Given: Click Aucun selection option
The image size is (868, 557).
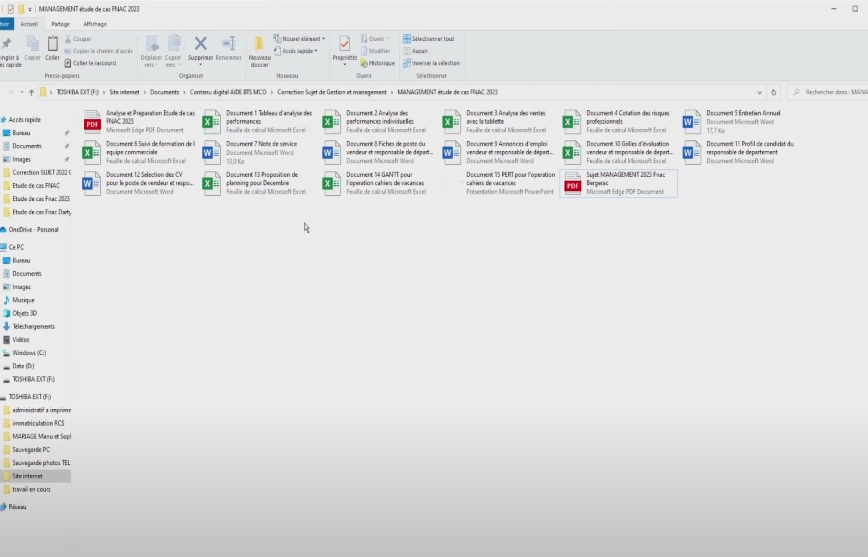Looking at the screenshot, I should tap(415, 51).
